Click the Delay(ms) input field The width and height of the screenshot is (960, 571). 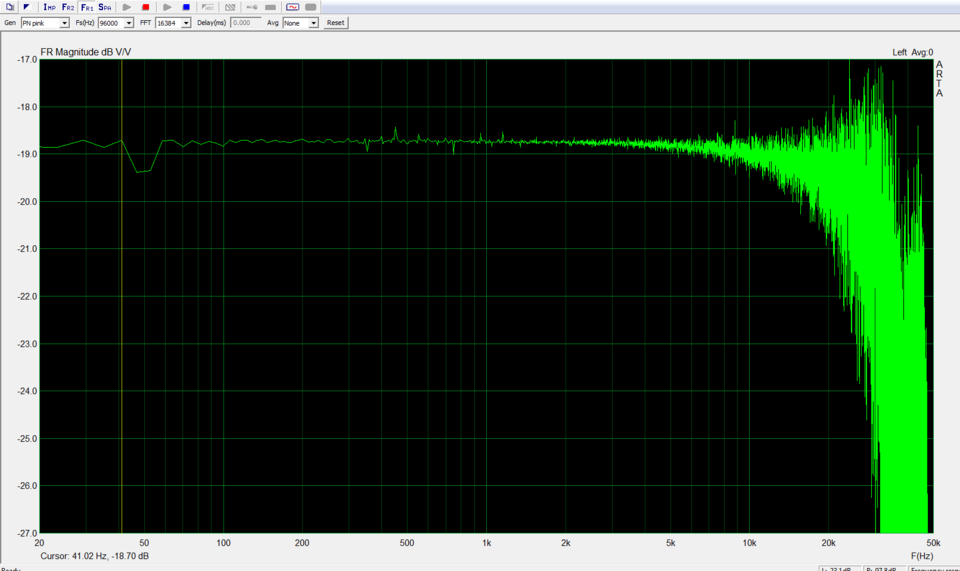tap(246, 23)
